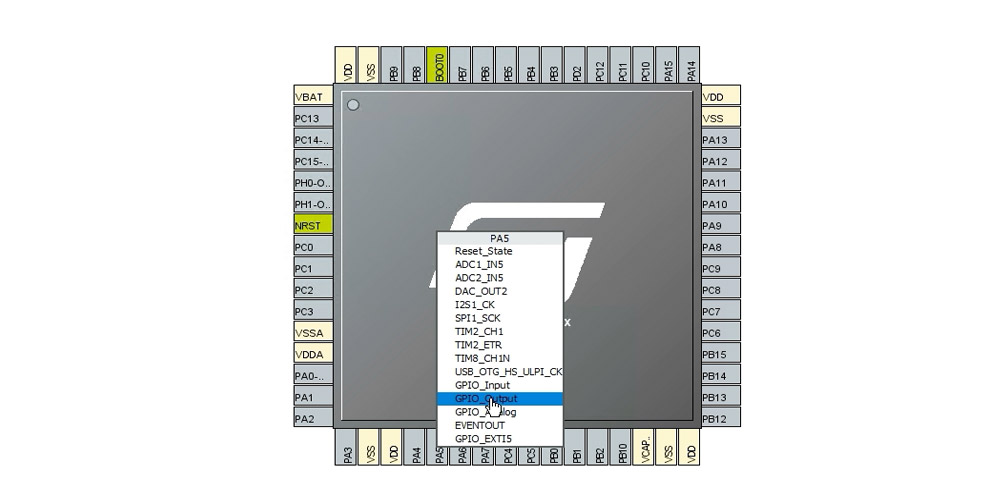The image size is (1000, 500).
Task: Select pin PA11
Action: [x=721, y=182]
